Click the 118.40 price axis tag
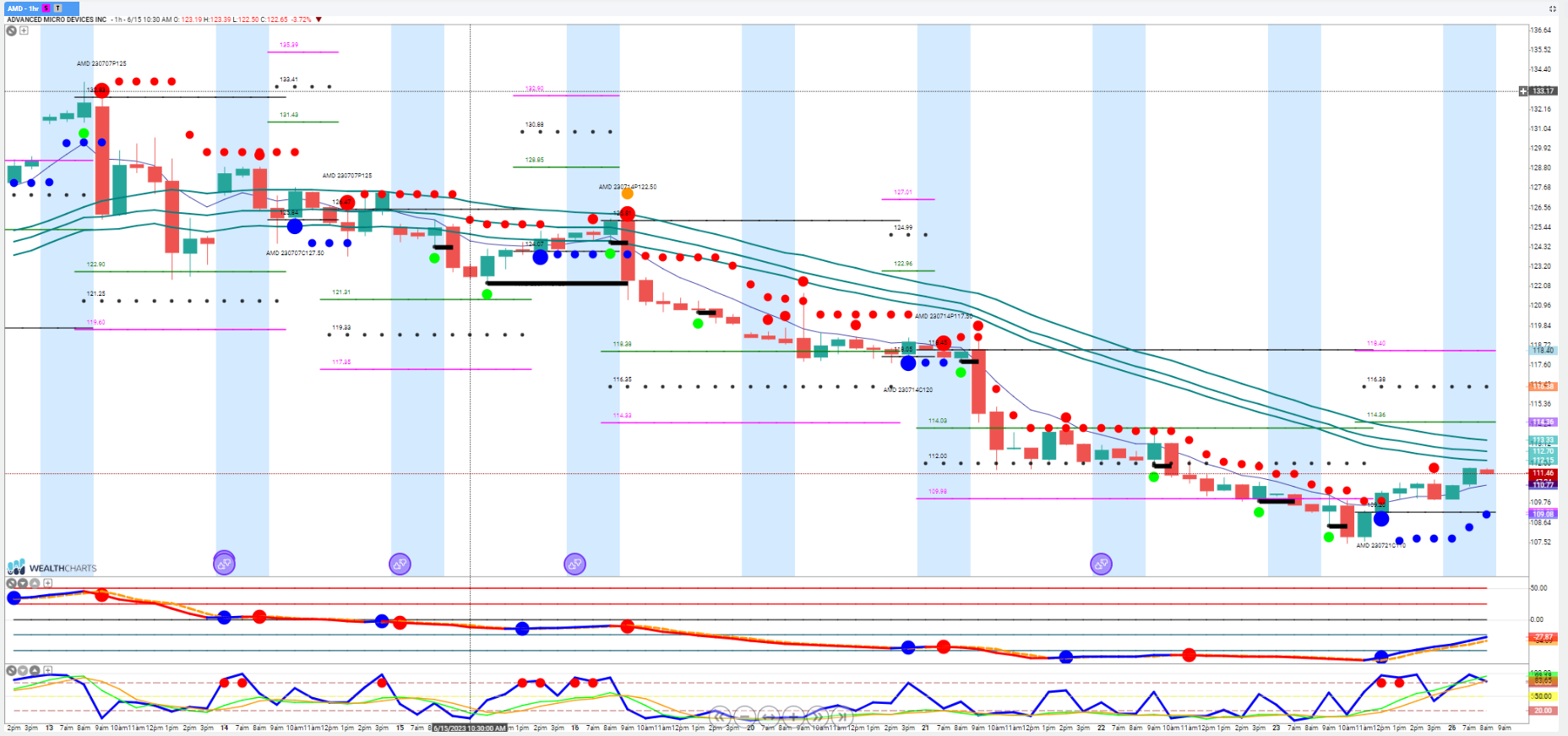This screenshot has height=736, width=1568. (x=1543, y=350)
